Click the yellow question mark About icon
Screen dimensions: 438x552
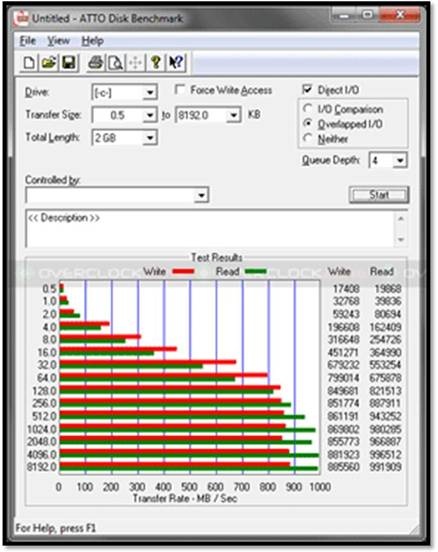pyautogui.click(x=156, y=63)
